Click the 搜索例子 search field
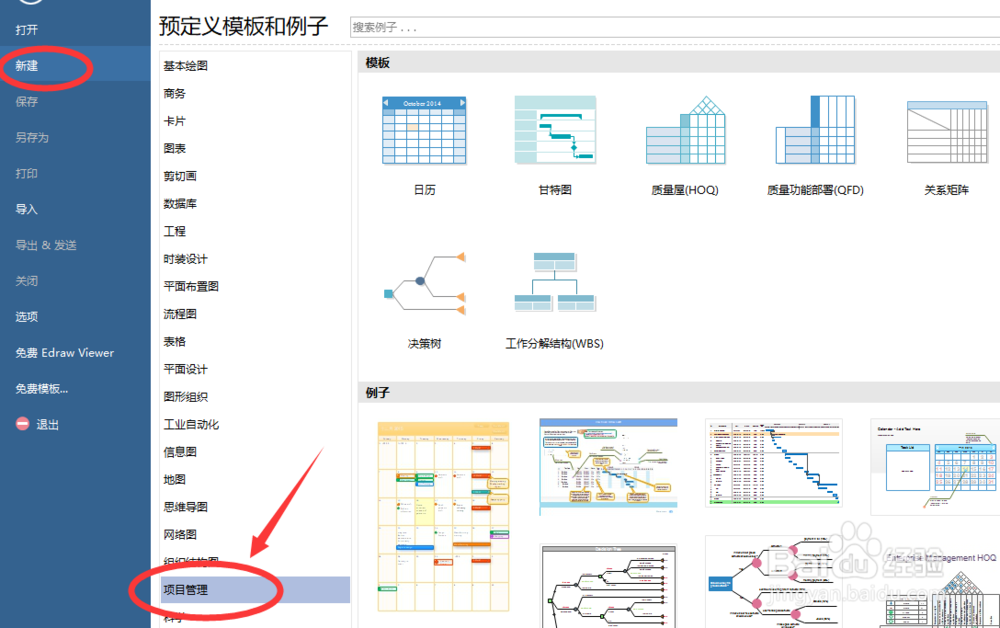This screenshot has height=628, width=1000. (500, 27)
